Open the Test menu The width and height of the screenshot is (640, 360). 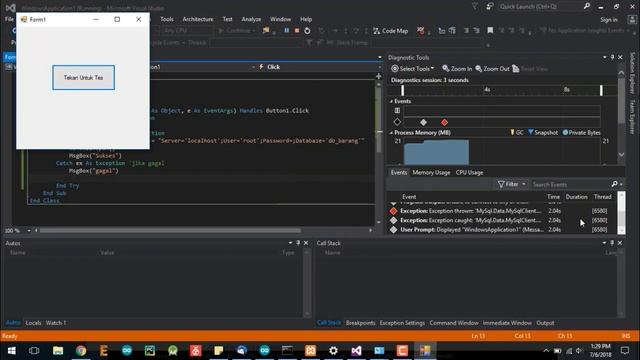(x=227, y=19)
